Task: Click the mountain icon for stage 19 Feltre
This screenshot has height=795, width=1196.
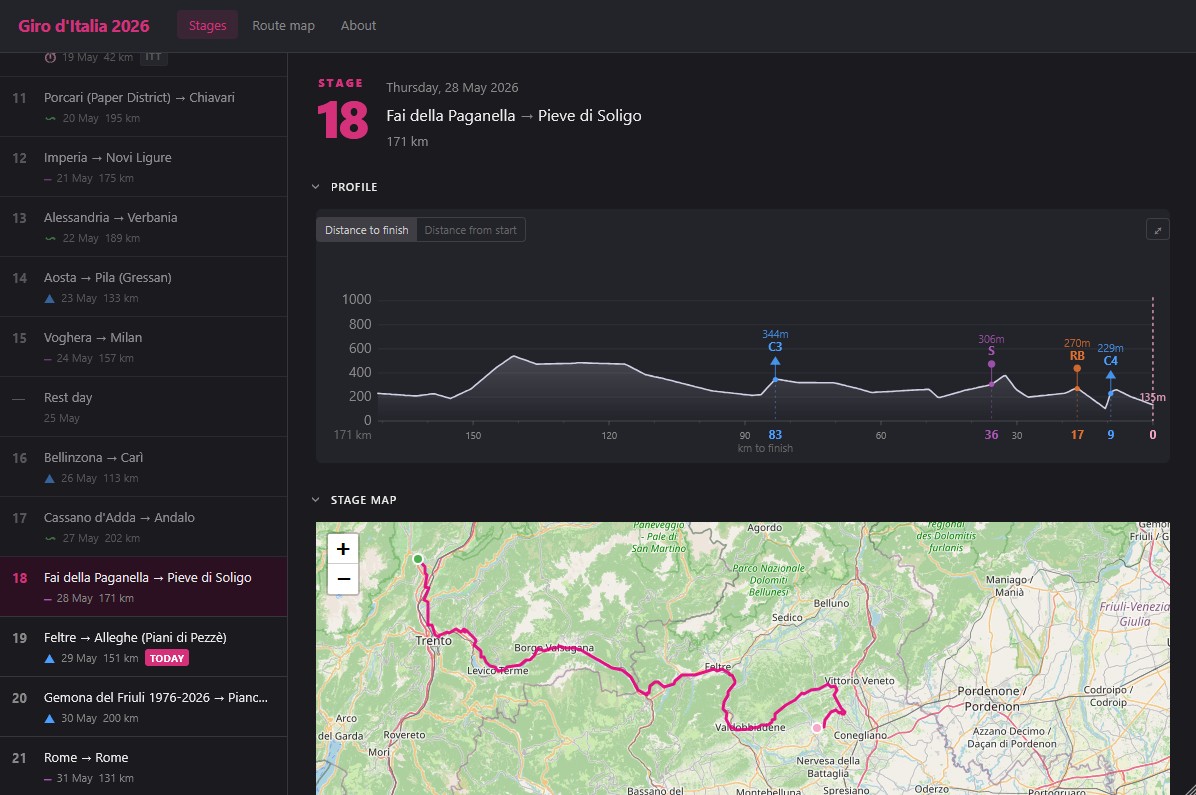Action: [50, 658]
